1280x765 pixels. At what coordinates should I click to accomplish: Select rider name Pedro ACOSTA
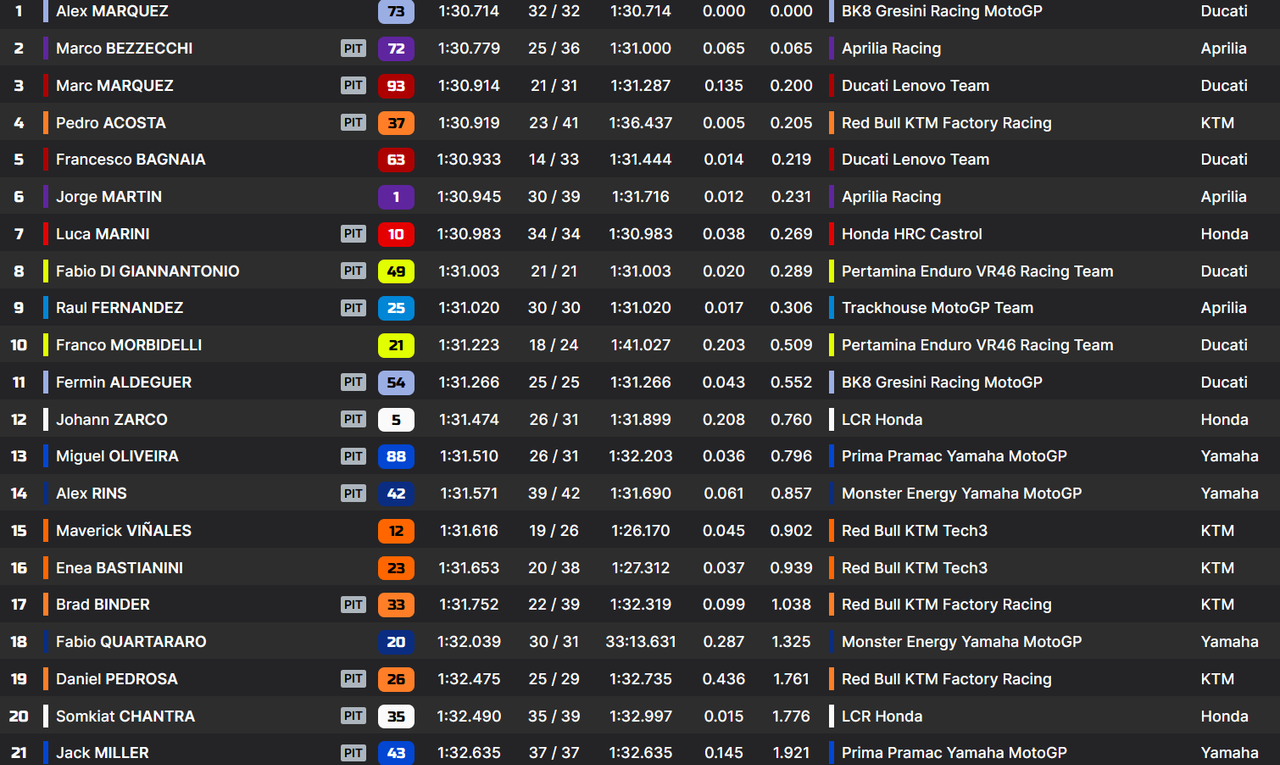(111, 123)
